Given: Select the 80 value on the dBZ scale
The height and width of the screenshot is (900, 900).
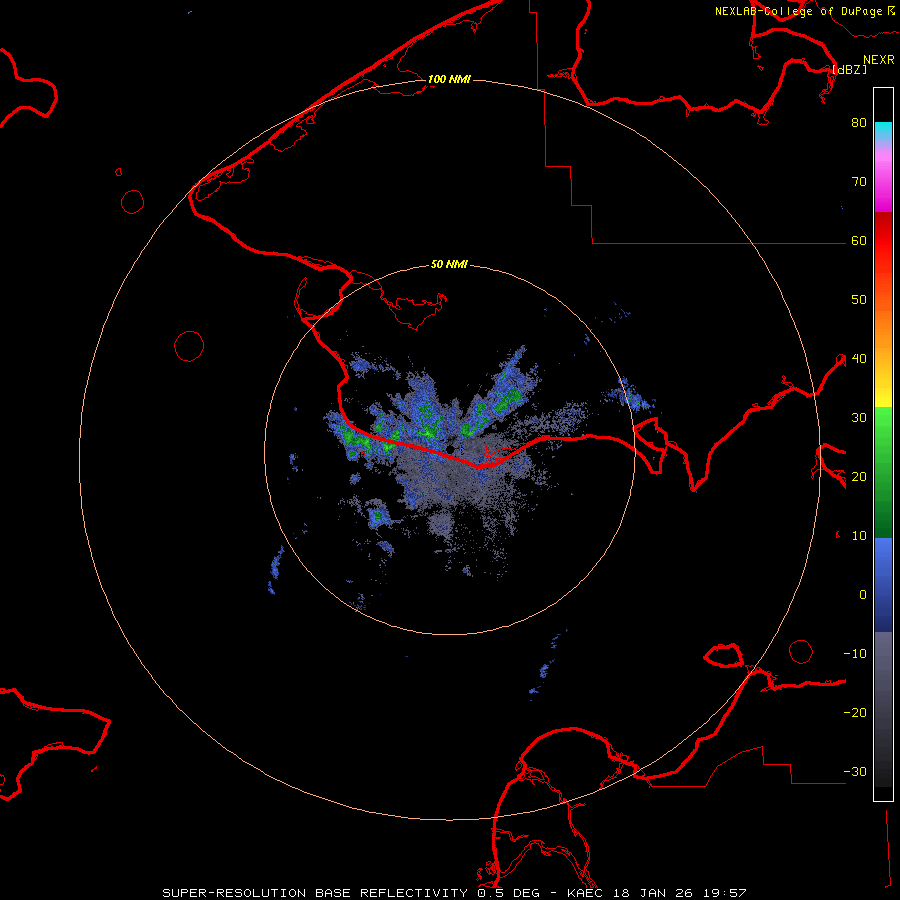Looking at the screenshot, I should (859, 122).
